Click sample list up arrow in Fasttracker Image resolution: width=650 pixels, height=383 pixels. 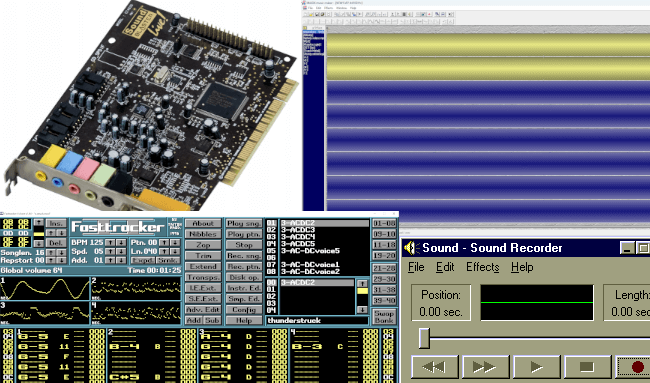pyautogui.click(x=362, y=283)
